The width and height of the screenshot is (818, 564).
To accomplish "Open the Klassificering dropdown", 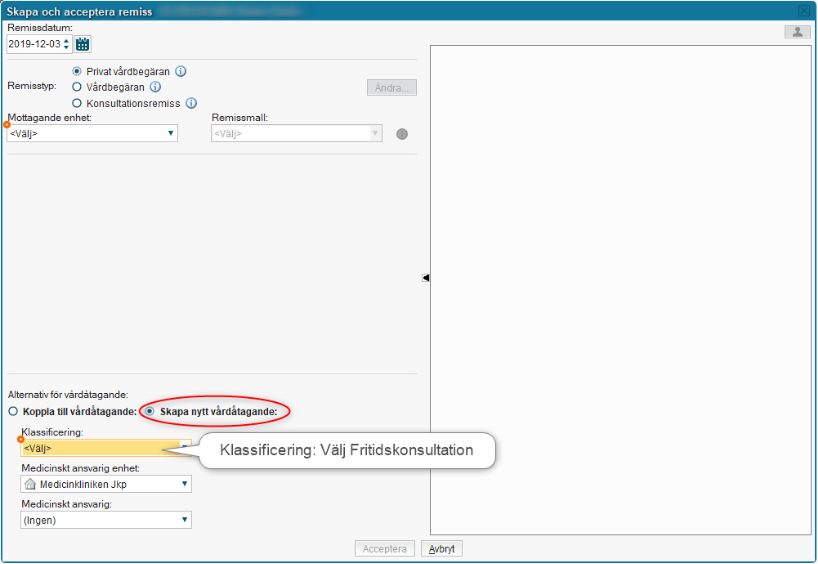I will coord(105,448).
